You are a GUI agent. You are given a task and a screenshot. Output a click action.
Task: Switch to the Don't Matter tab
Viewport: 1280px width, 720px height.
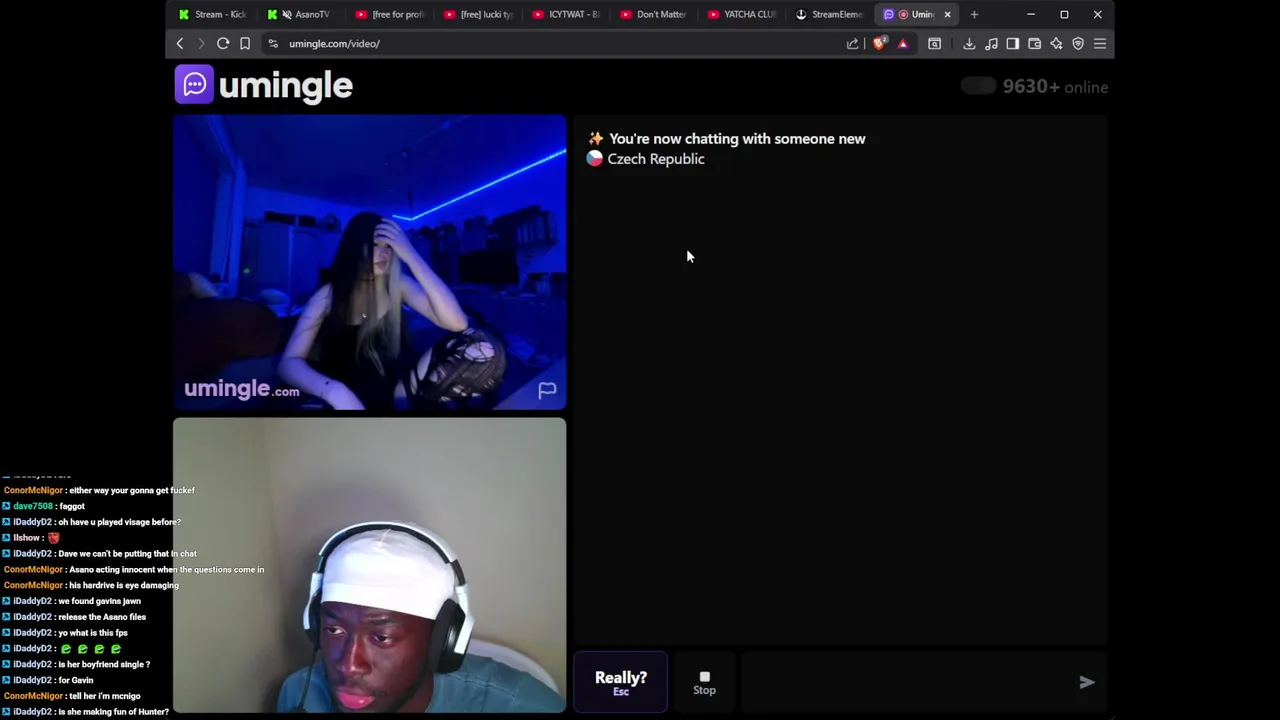tap(654, 14)
